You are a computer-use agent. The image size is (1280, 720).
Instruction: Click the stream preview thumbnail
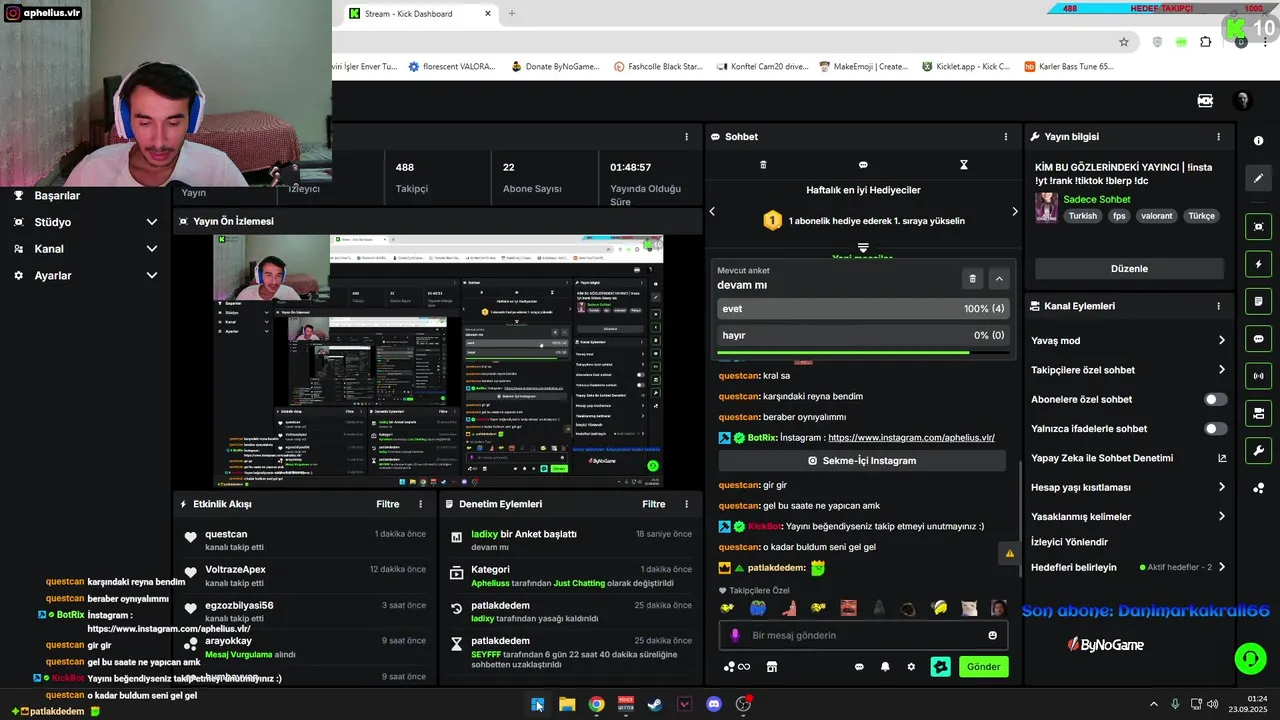438,361
